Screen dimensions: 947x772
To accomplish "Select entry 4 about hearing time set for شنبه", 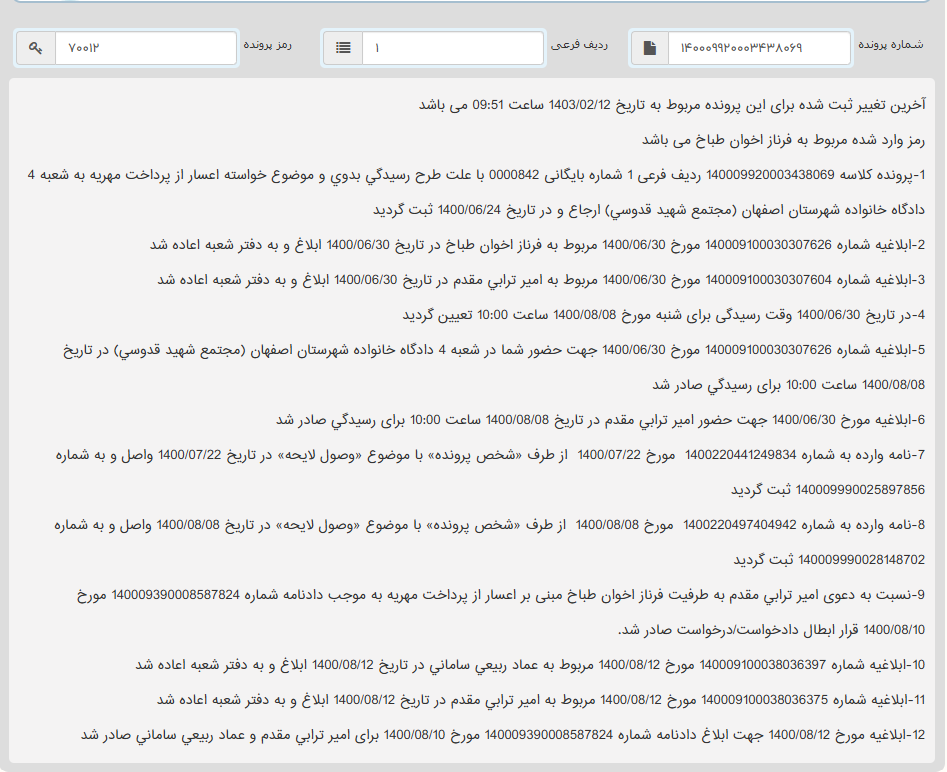I will [666, 315].
